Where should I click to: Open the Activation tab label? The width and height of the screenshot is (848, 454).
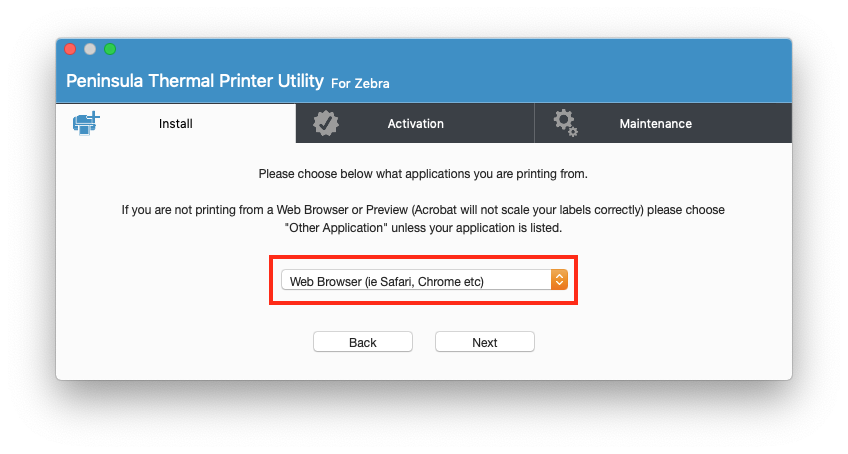[x=415, y=124]
